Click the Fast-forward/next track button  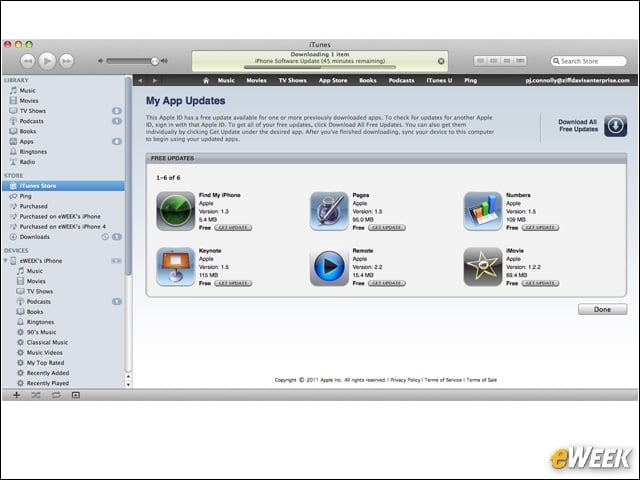67,61
